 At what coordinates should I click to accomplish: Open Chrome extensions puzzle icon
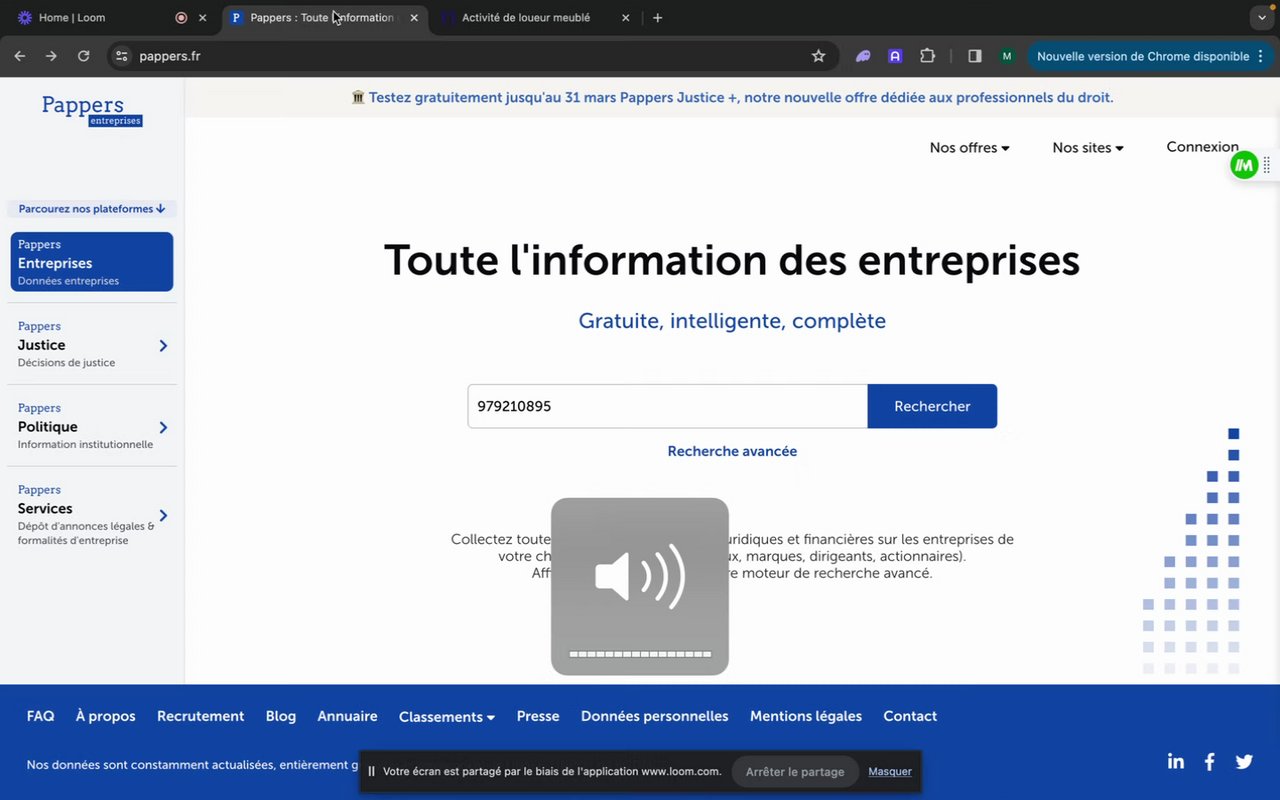coord(927,56)
